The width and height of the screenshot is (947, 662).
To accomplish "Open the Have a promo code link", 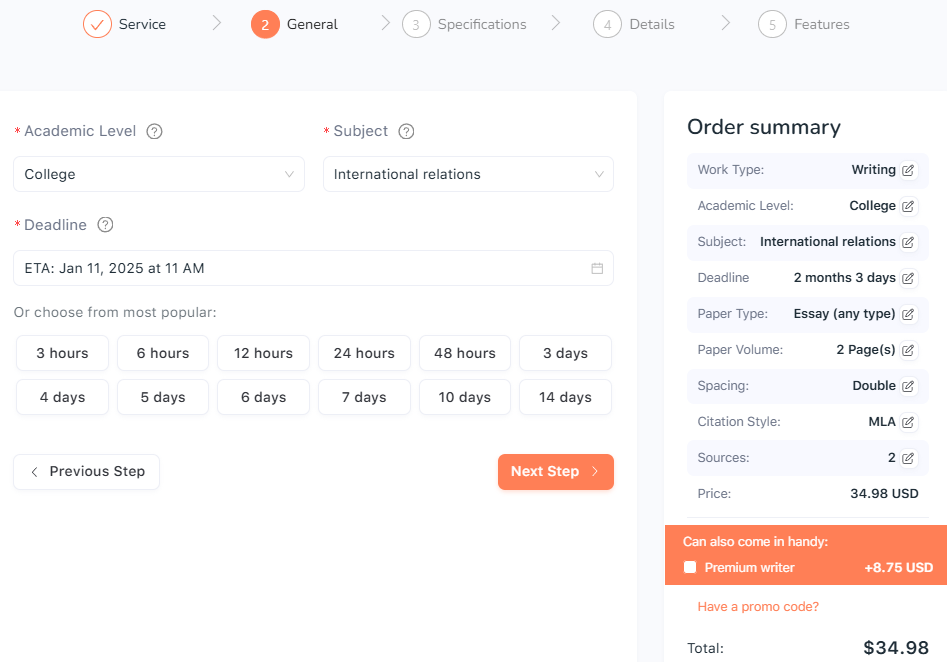I will [758, 606].
